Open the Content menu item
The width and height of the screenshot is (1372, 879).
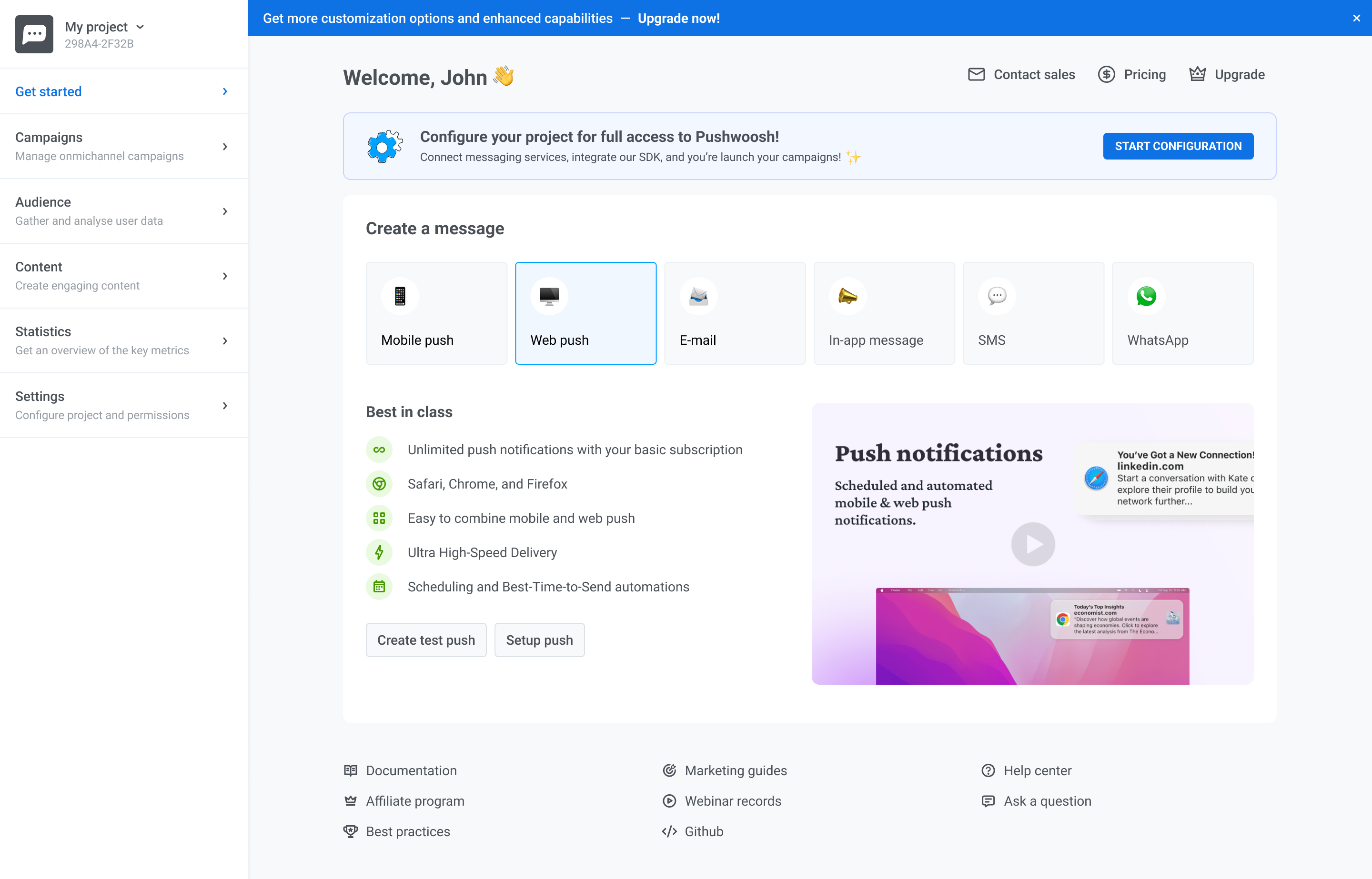pos(124,276)
